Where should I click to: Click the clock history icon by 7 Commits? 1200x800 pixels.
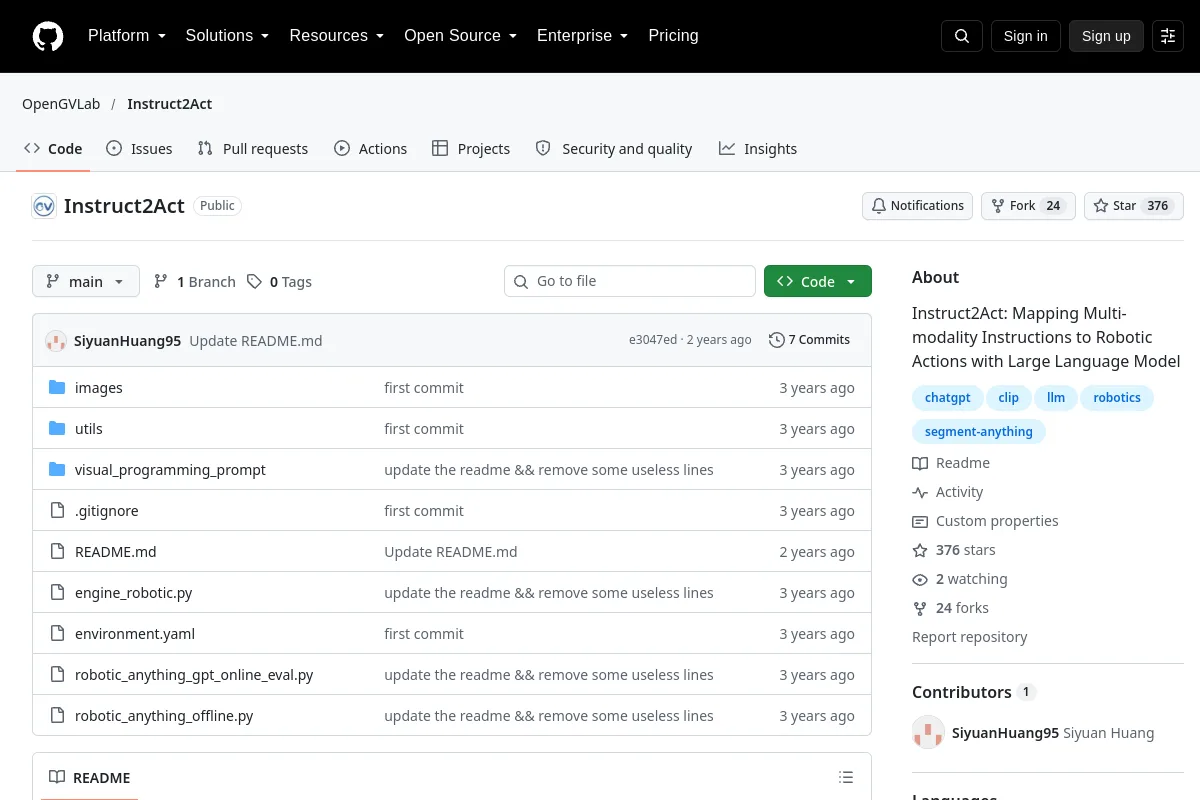pos(776,340)
